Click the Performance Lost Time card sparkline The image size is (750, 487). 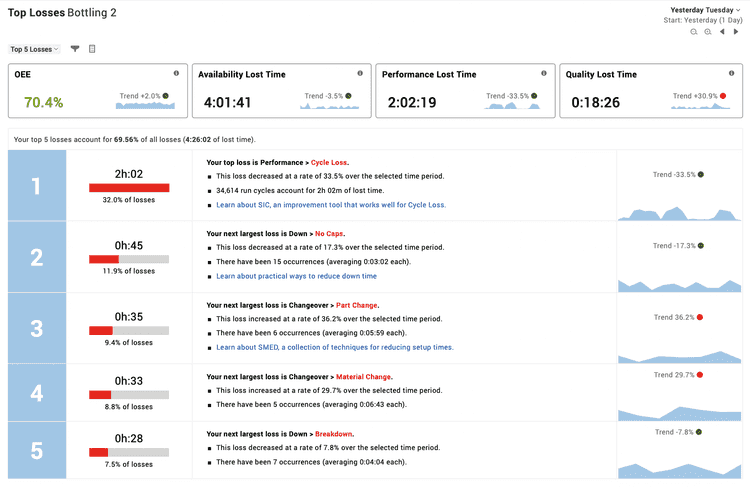[x=512, y=106]
